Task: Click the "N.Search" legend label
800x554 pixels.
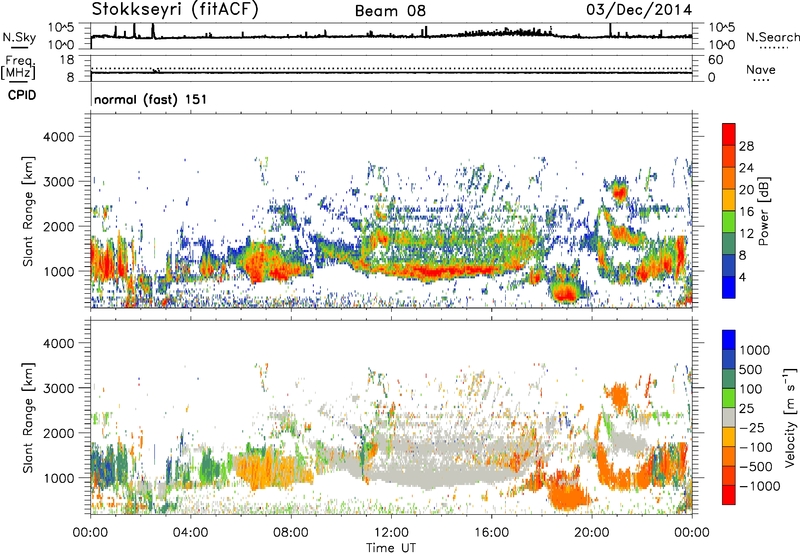Action: [772, 37]
